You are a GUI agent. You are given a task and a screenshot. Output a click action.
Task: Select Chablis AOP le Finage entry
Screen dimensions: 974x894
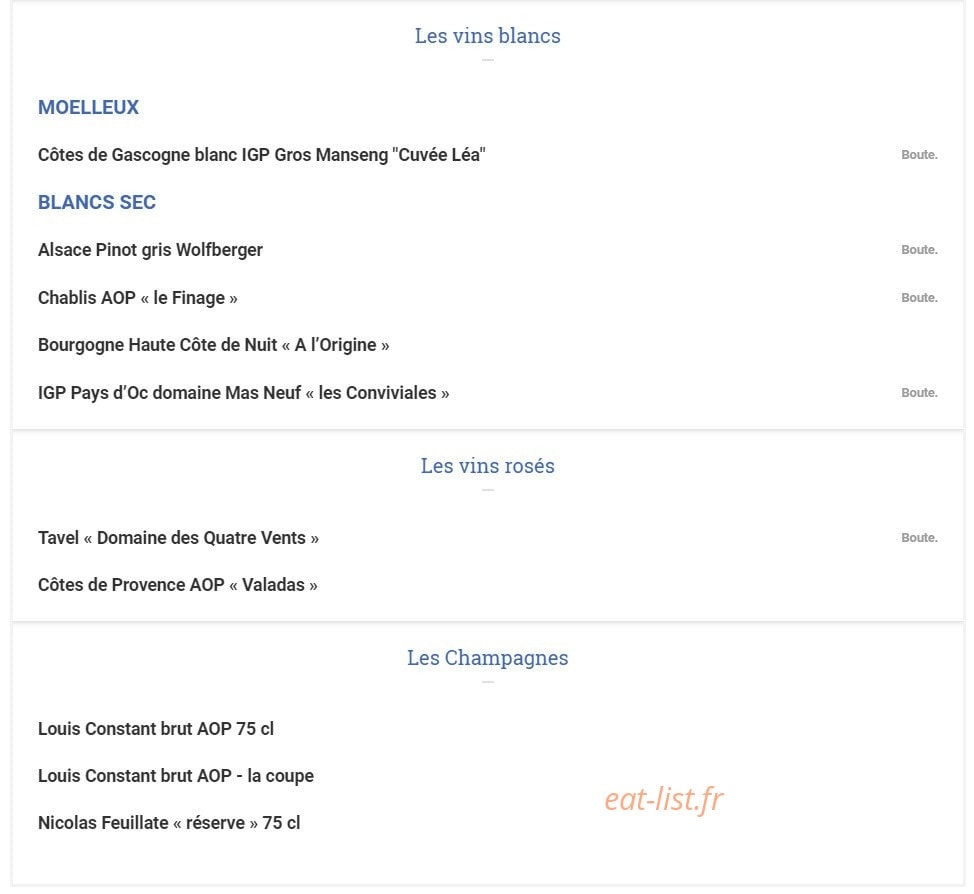pos(138,298)
